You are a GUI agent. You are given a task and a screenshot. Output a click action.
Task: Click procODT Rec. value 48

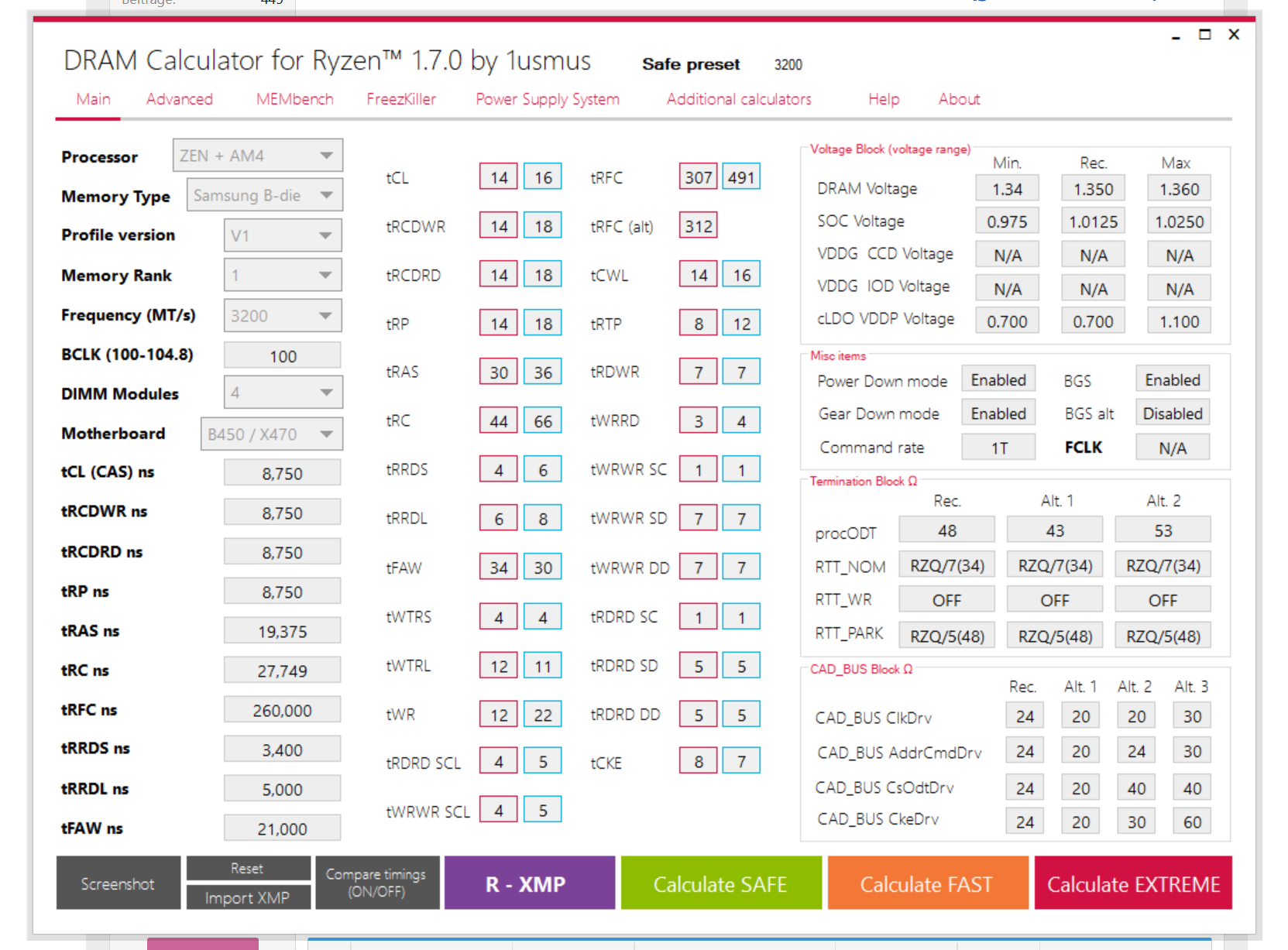click(946, 530)
